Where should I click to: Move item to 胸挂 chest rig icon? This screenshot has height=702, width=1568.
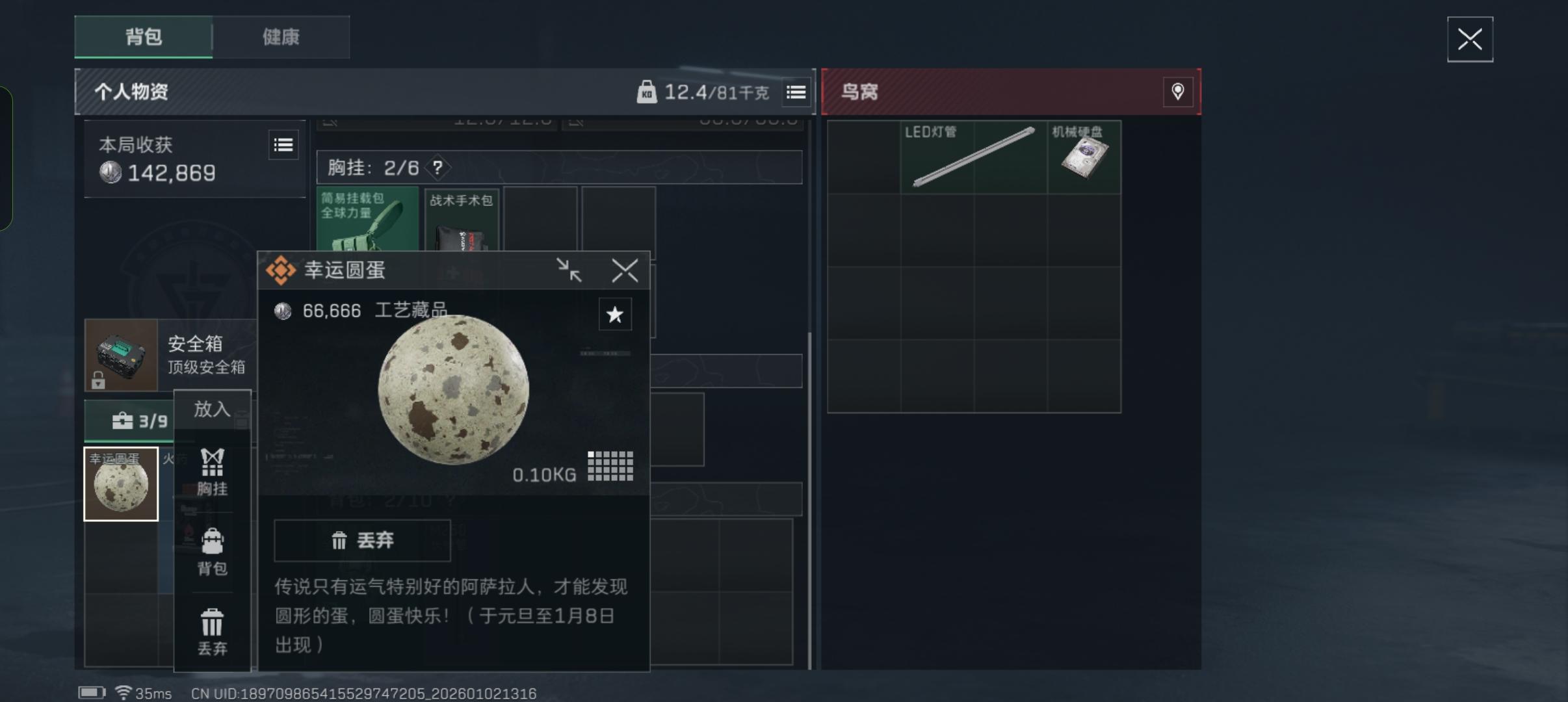point(212,472)
